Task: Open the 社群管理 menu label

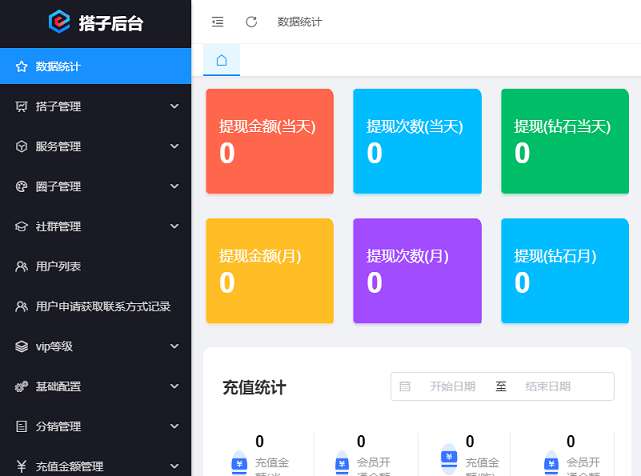Action: click(58, 226)
